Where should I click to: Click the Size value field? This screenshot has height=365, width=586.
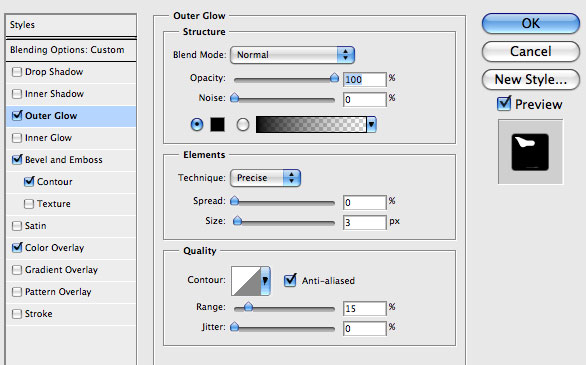[364, 223]
